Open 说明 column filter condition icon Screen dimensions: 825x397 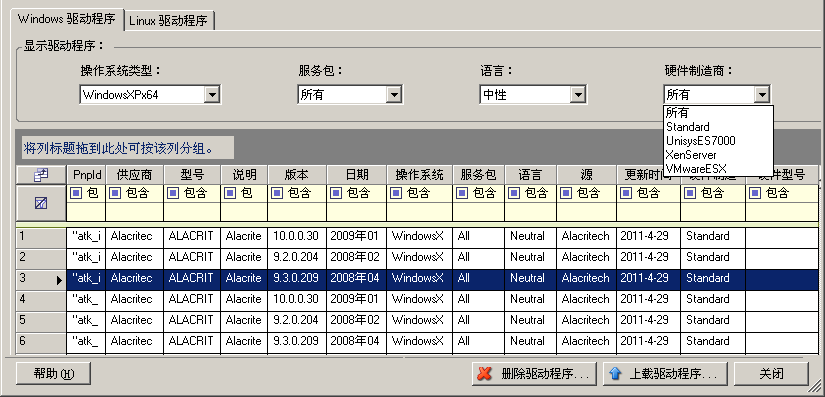click(230, 193)
